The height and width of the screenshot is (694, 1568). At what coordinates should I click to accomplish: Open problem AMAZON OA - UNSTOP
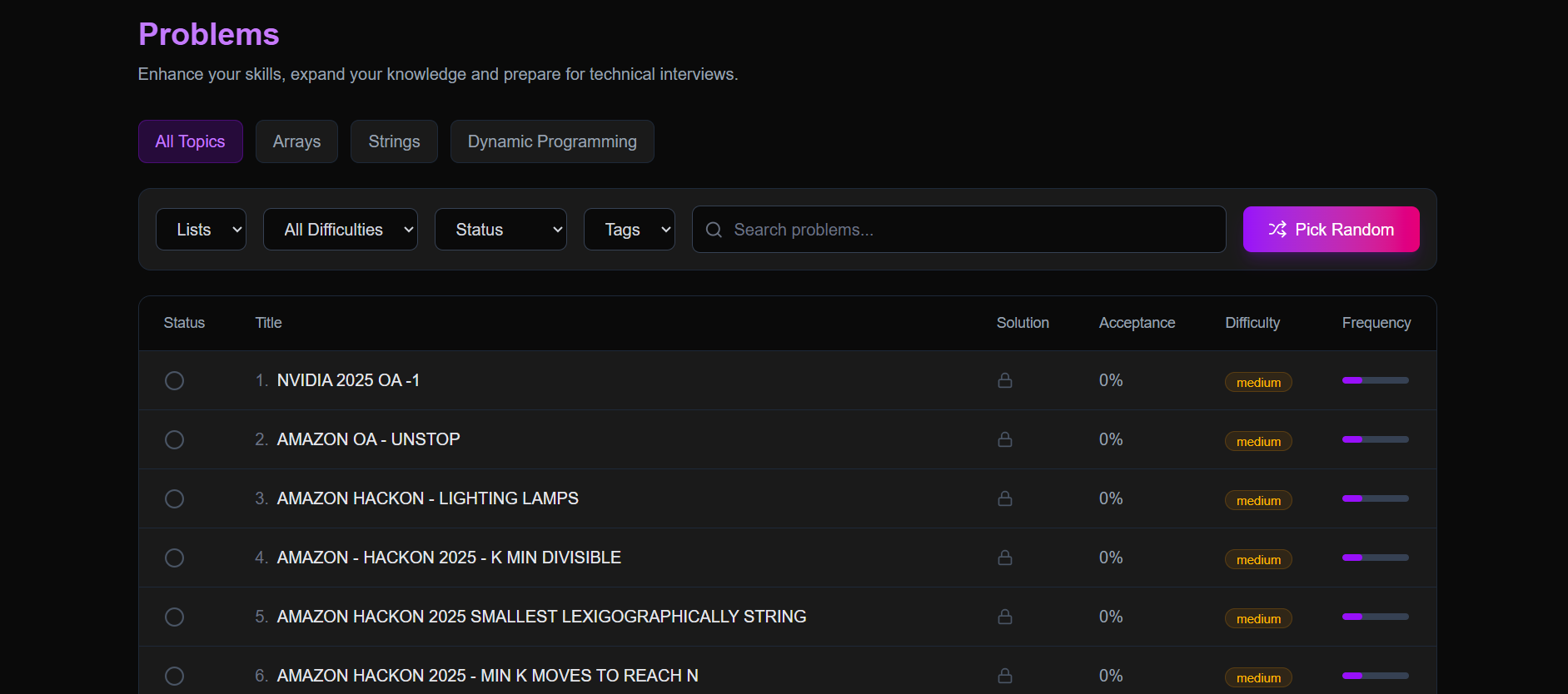click(x=368, y=439)
